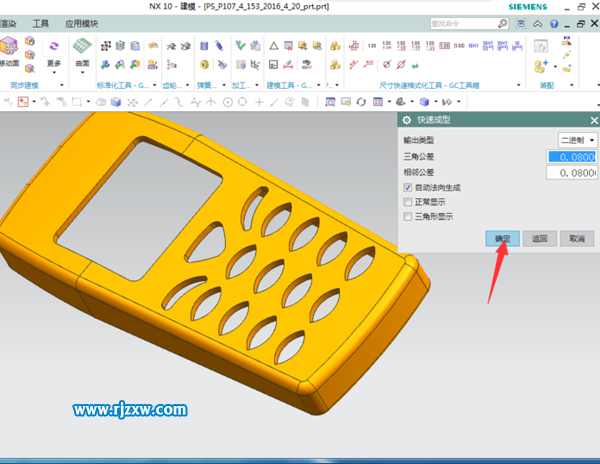This screenshot has height=464, width=600.
Task: Click the gear-cutter icon in 齿轮 group
Action: tap(171, 46)
